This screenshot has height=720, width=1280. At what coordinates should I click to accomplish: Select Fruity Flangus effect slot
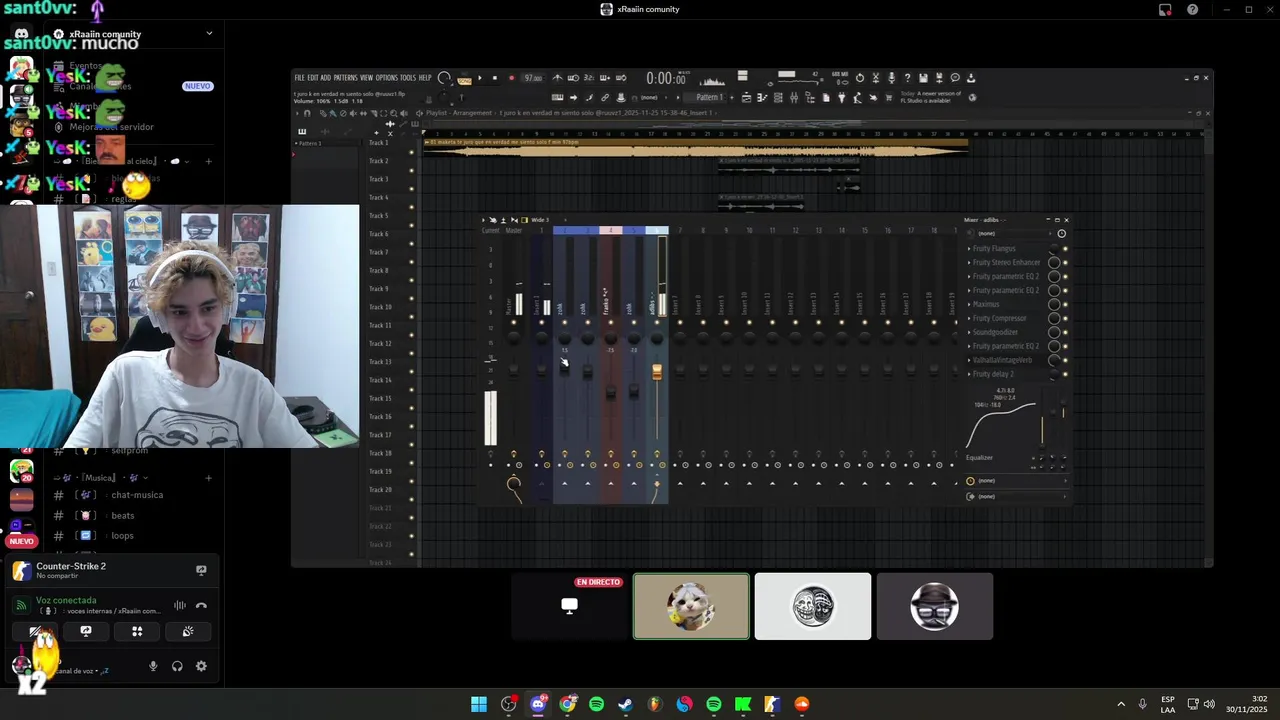click(994, 248)
